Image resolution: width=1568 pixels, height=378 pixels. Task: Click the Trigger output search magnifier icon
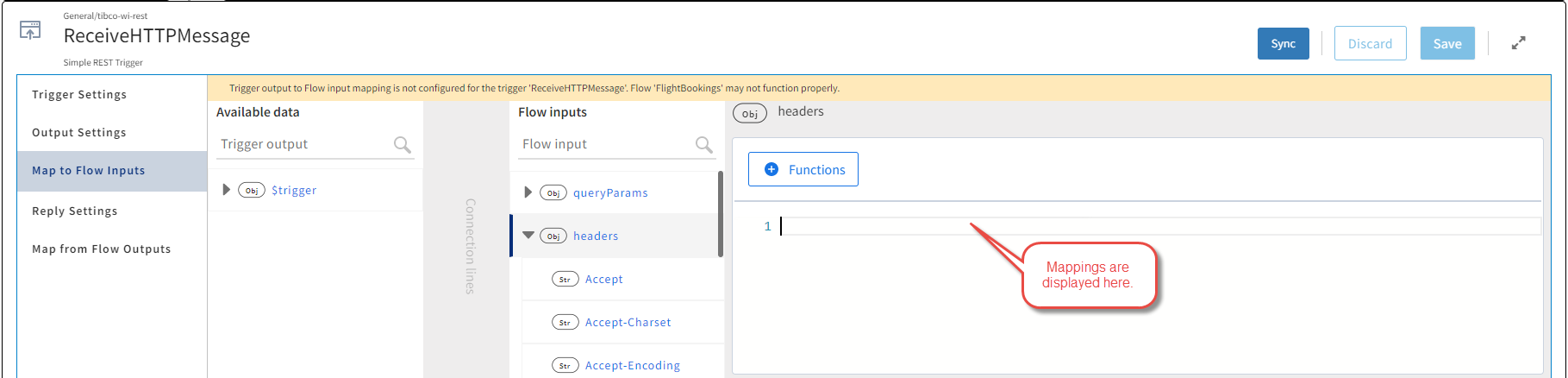tap(402, 145)
